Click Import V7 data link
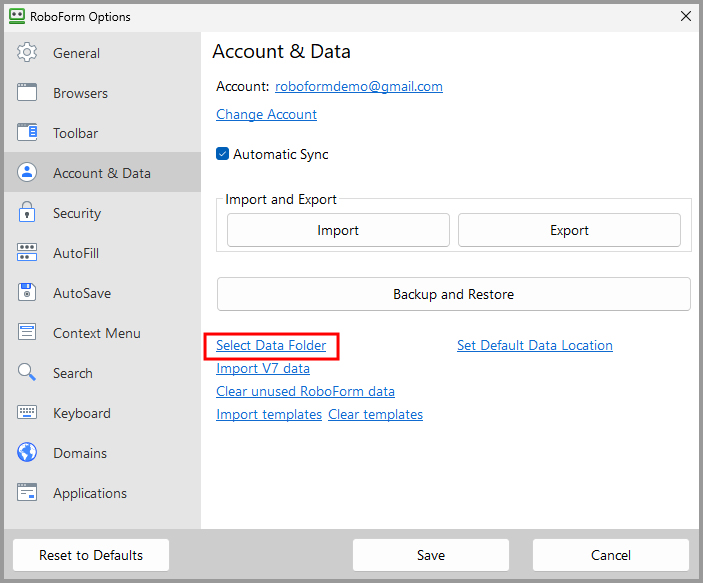 tap(263, 368)
